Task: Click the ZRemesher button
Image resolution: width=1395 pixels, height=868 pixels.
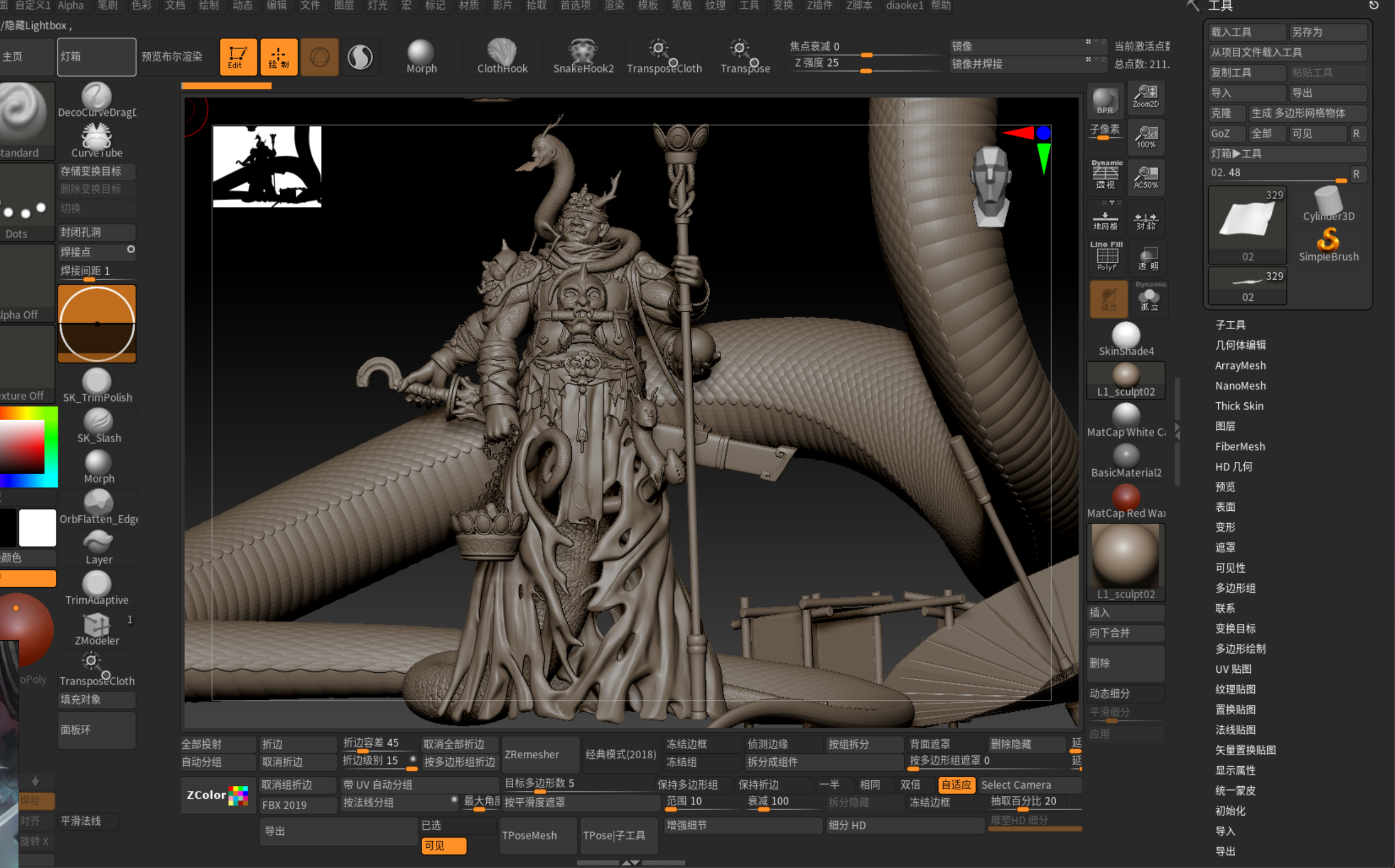Action: [x=532, y=754]
